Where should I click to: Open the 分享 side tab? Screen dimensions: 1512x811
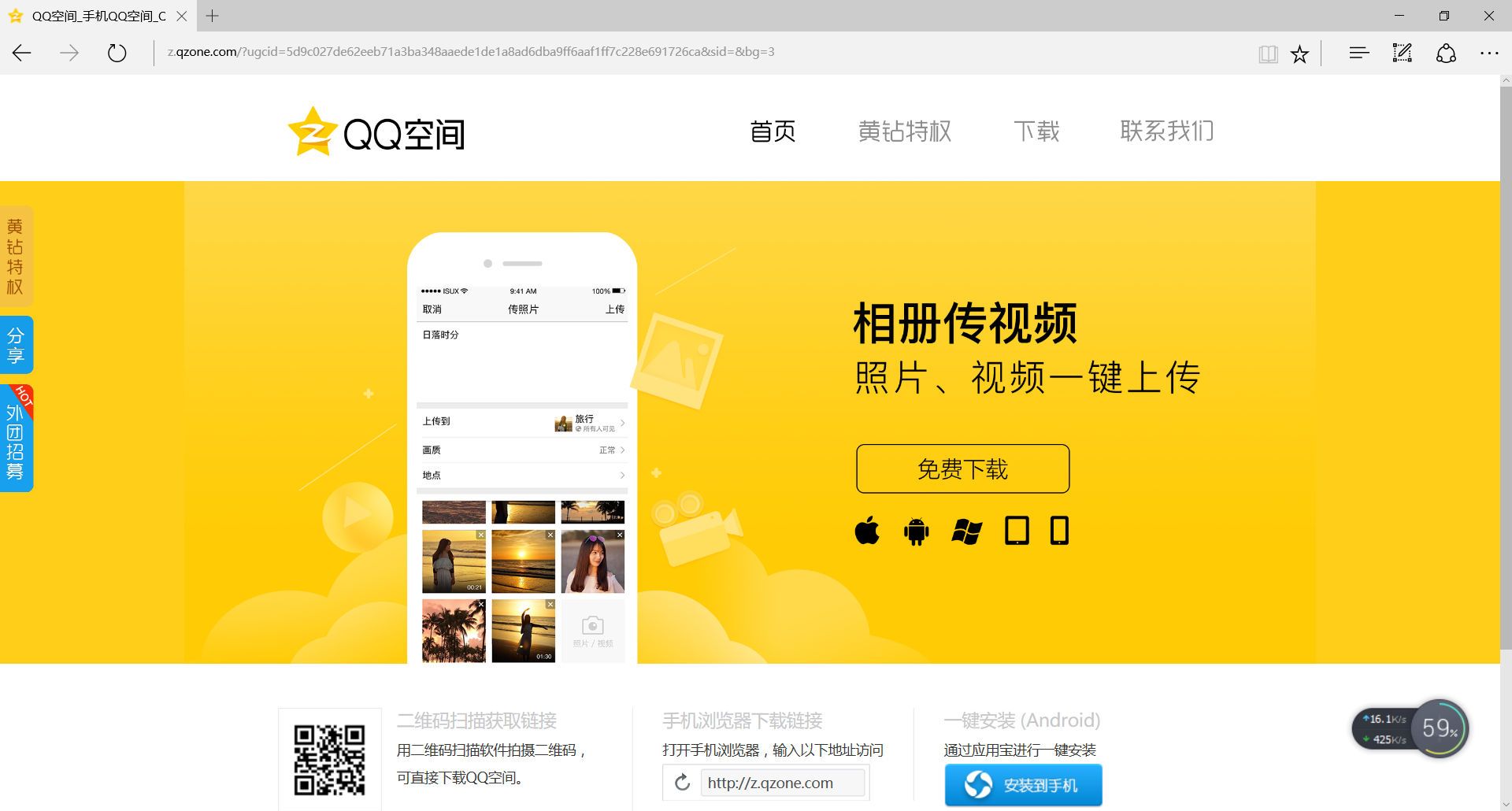click(16, 345)
